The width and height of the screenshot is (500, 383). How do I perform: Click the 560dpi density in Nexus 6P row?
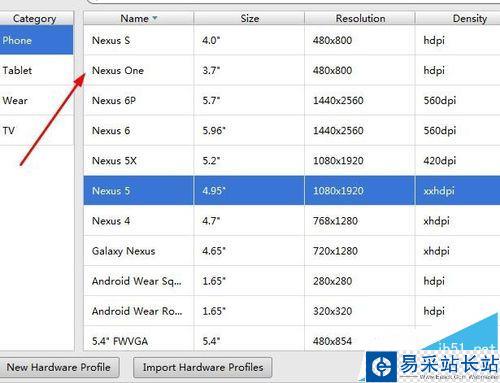click(458, 100)
